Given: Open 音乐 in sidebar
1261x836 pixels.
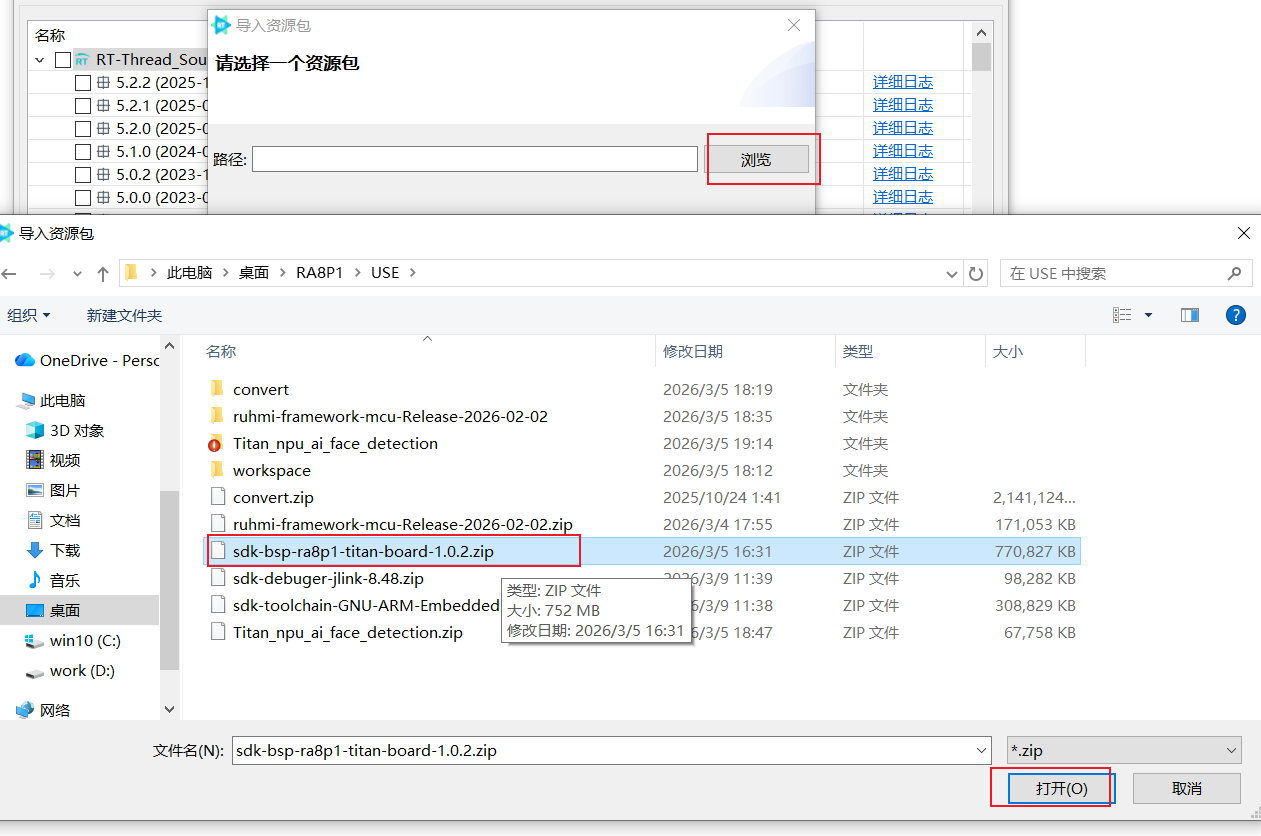Looking at the screenshot, I should (53, 580).
